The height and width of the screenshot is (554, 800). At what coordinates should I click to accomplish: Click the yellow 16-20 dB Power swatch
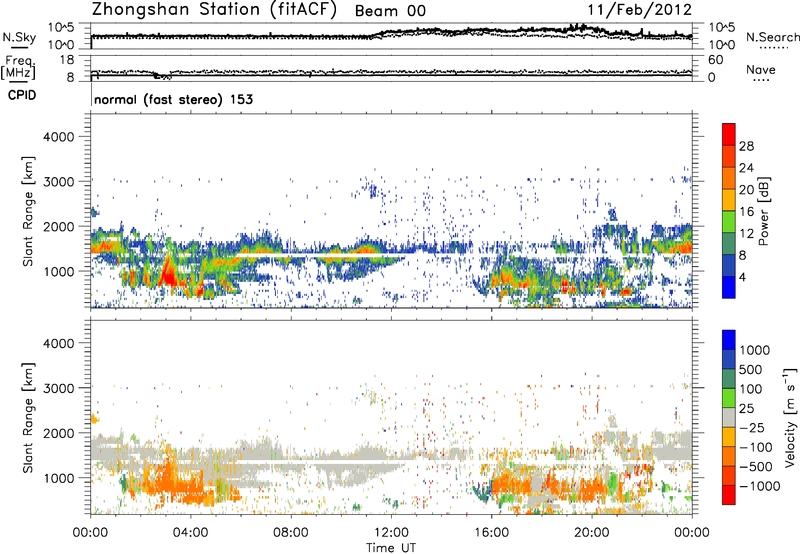tap(729, 200)
